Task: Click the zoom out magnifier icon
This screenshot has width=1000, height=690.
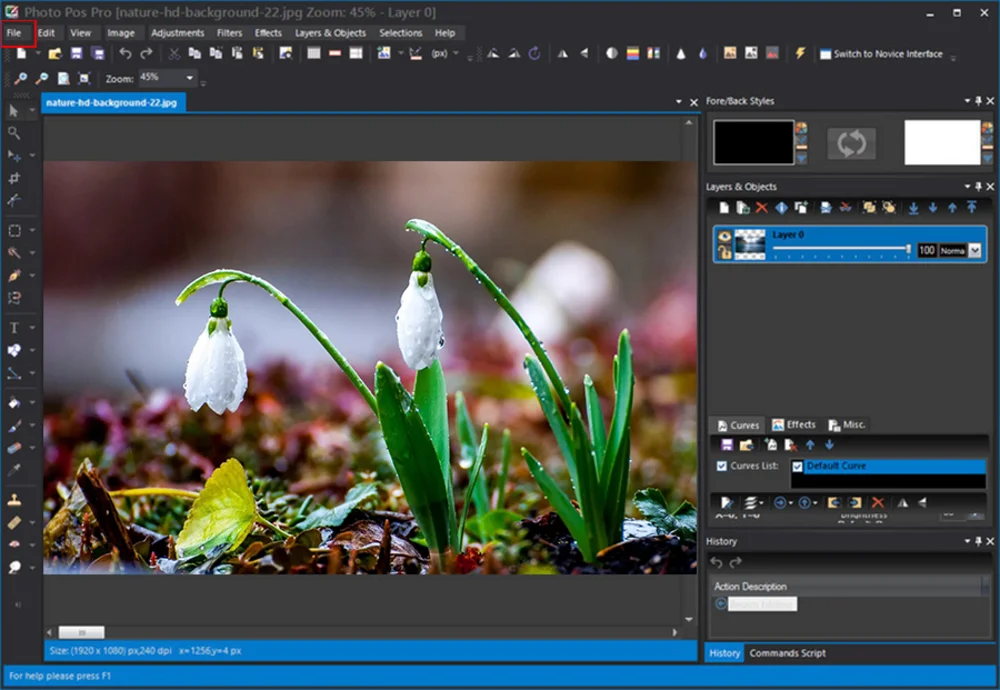Action: point(41,78)
